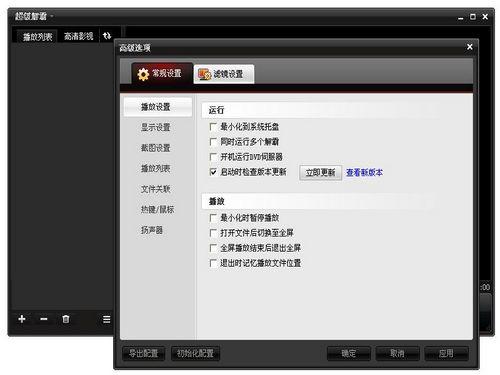Enable 最小化到系统托盘 checkbox
The height and width of the screenshot is (375, 500).
click(213, 127)
